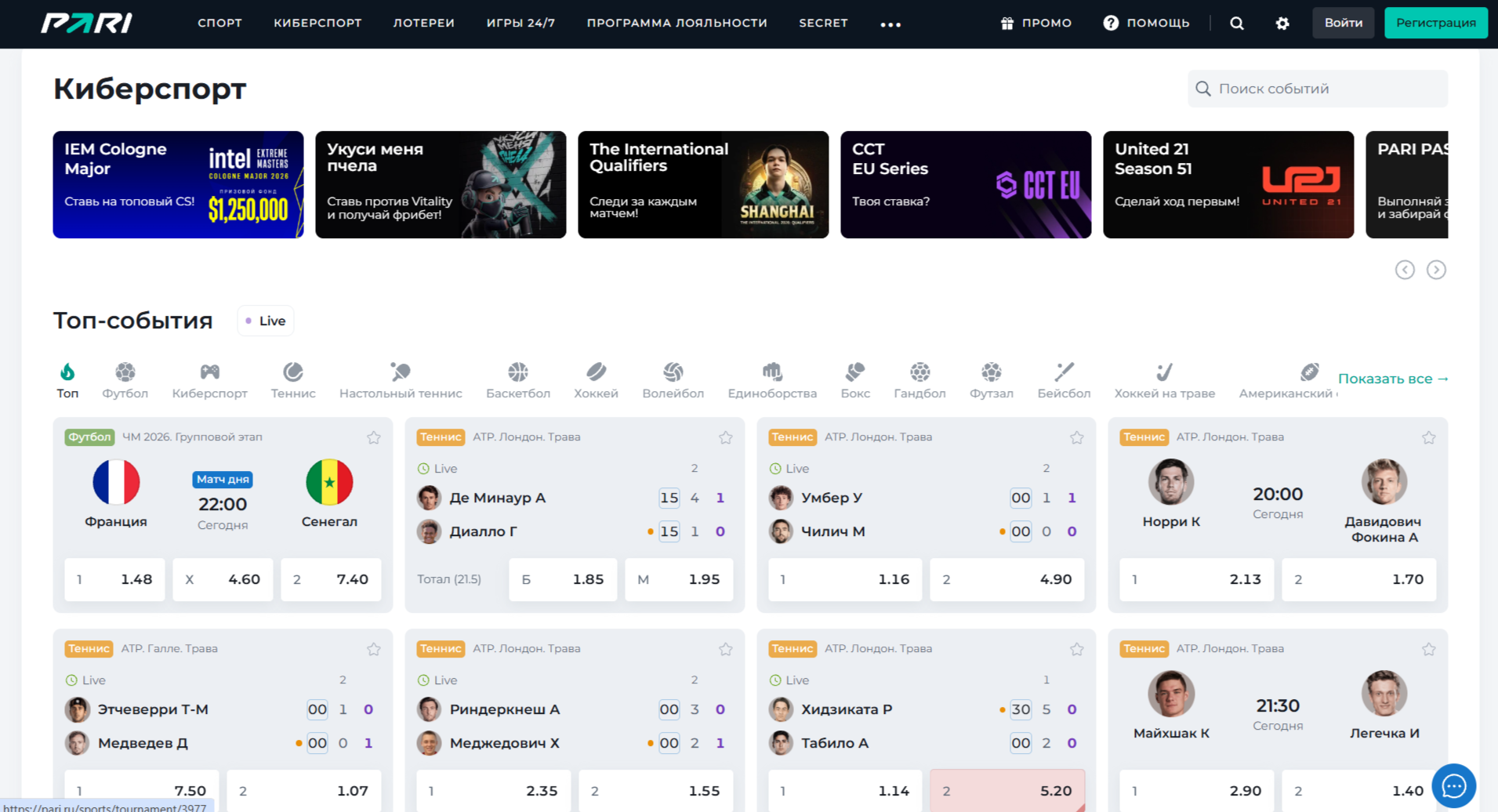Open the Игры 24/7 menu

coord(520,24)
